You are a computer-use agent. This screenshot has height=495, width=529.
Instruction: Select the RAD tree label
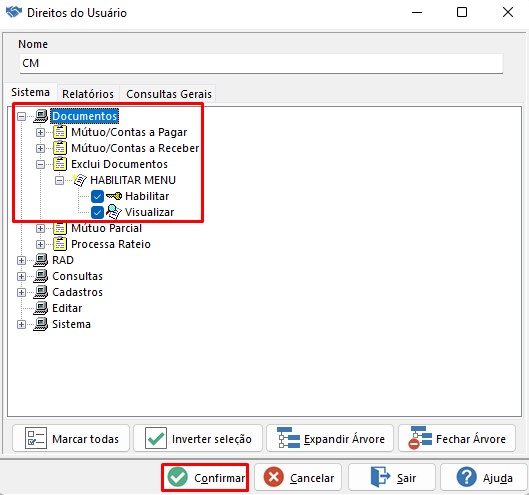click(x=63, y=260)
